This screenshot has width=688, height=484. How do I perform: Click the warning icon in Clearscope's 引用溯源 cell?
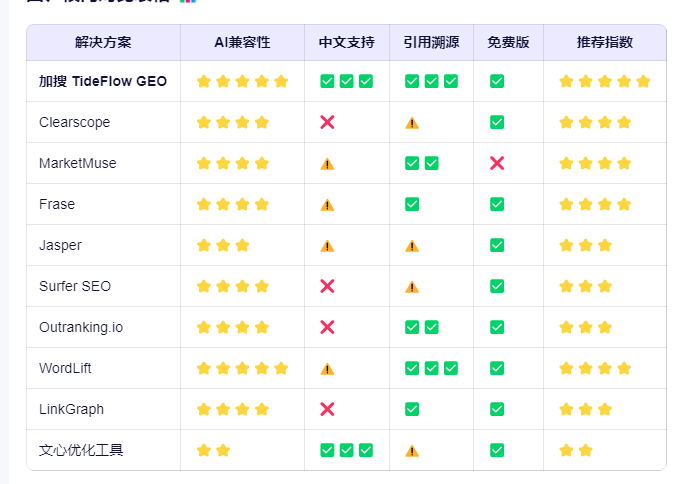412,123
